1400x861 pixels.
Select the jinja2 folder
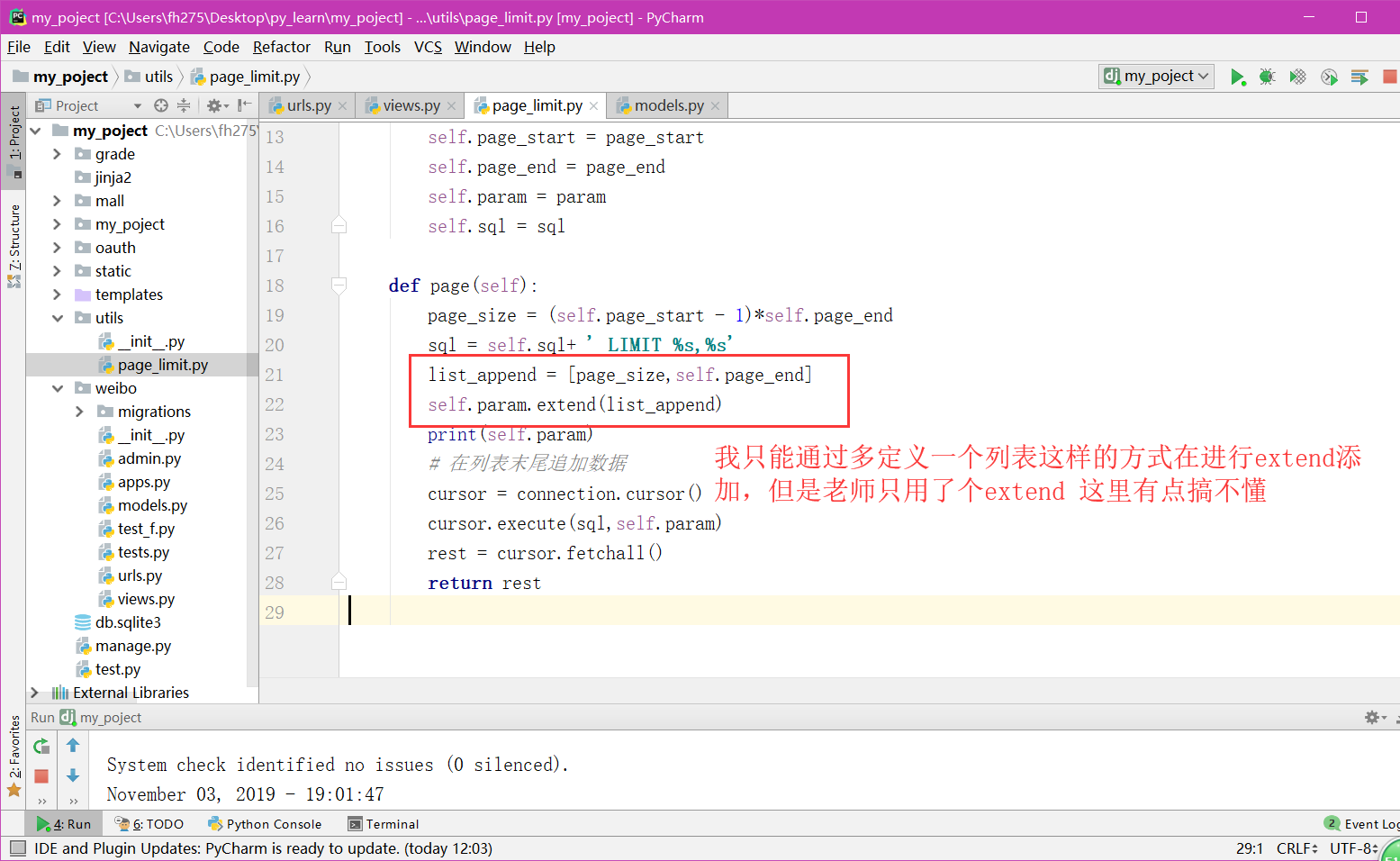coord(113,178)
